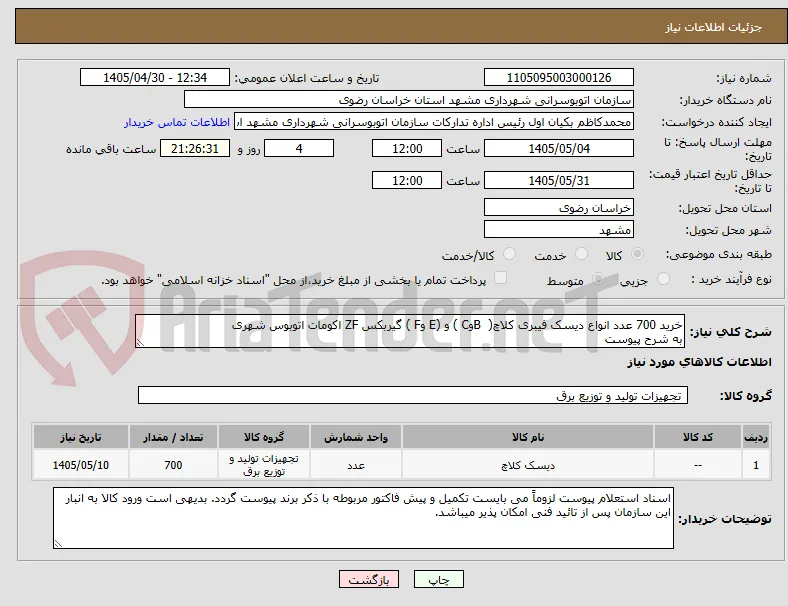Click the request creator name field
788x606 pixels.
[434, 122]
